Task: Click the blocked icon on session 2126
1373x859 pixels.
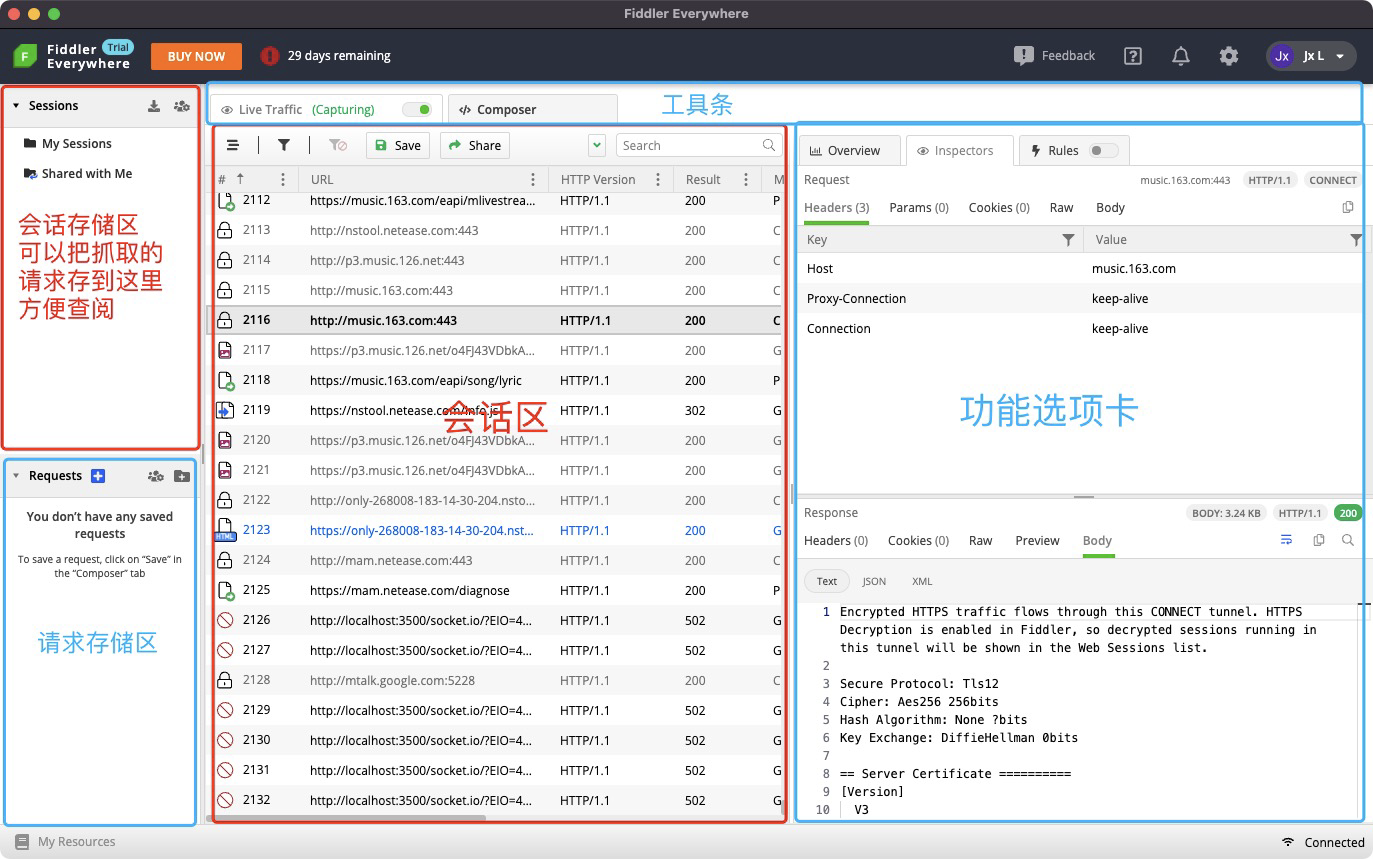Action: (x=225, y=620)
